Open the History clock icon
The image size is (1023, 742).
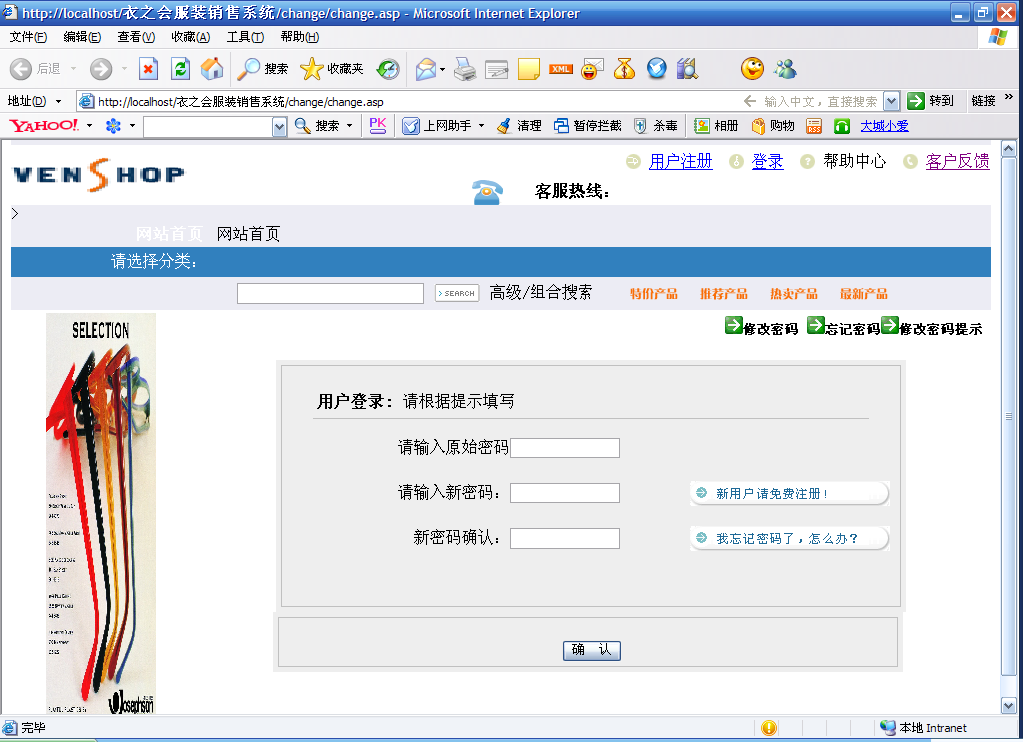pyautogui.click(x=388, y=69)
